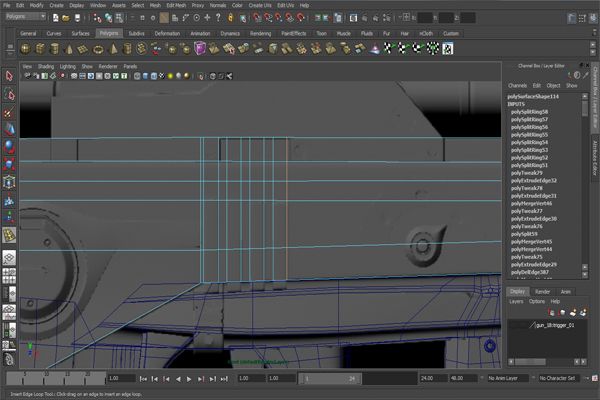
Task: Toggle snap to grids magnet icon
Action: (258, 18)
